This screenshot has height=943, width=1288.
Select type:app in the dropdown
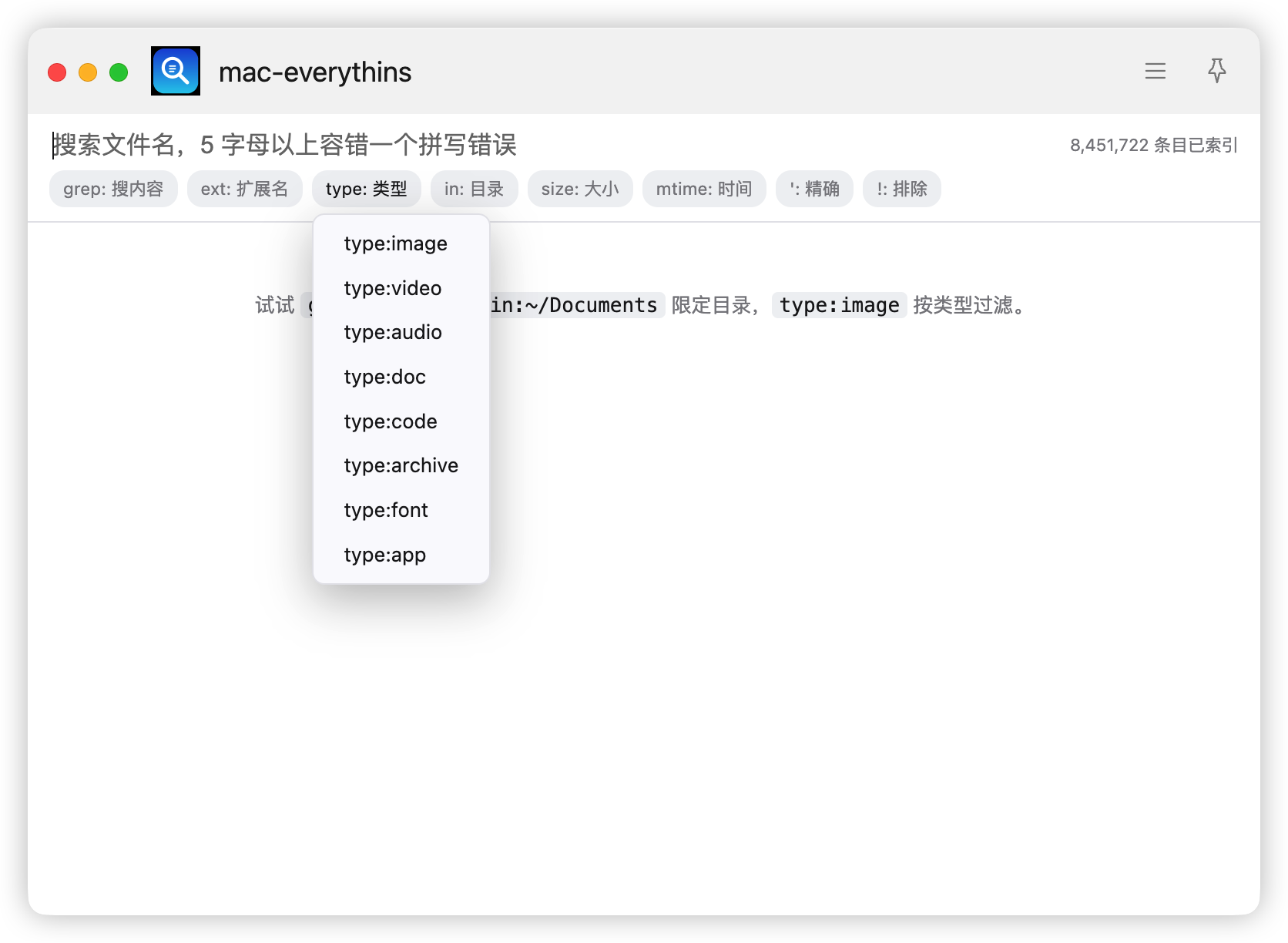[401, 555]
